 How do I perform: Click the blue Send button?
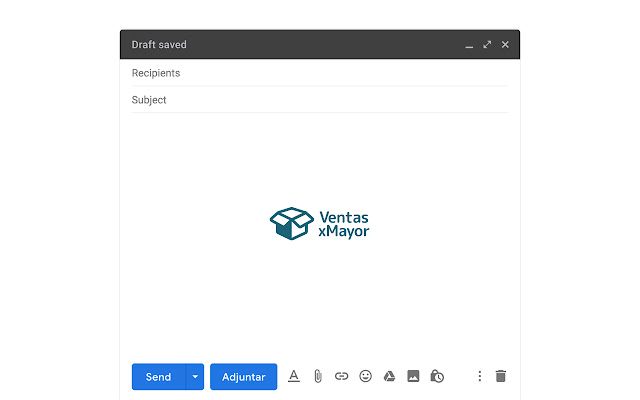pos(158,376)
